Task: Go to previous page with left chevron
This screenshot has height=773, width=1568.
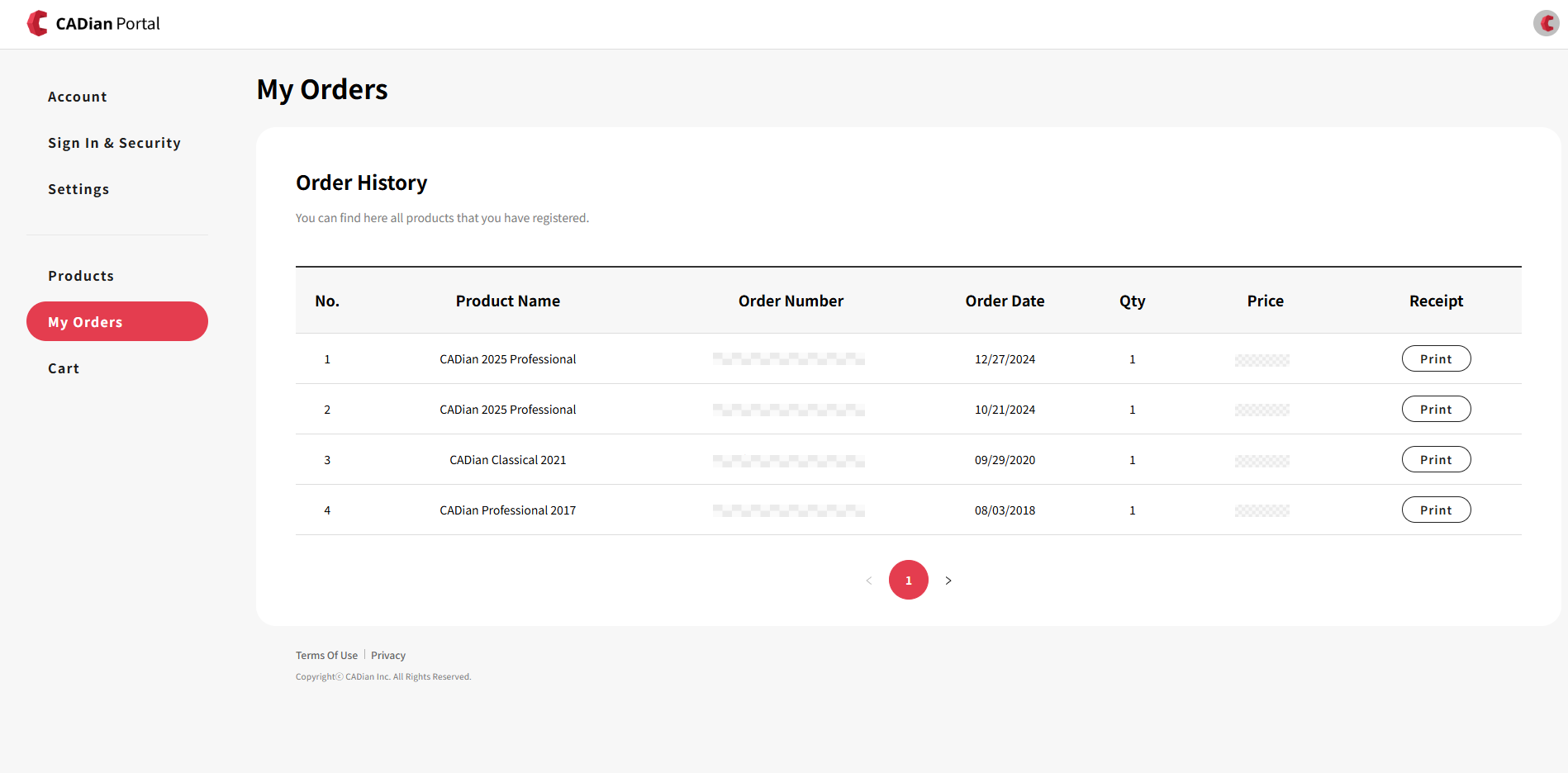Action: (869, 581)
